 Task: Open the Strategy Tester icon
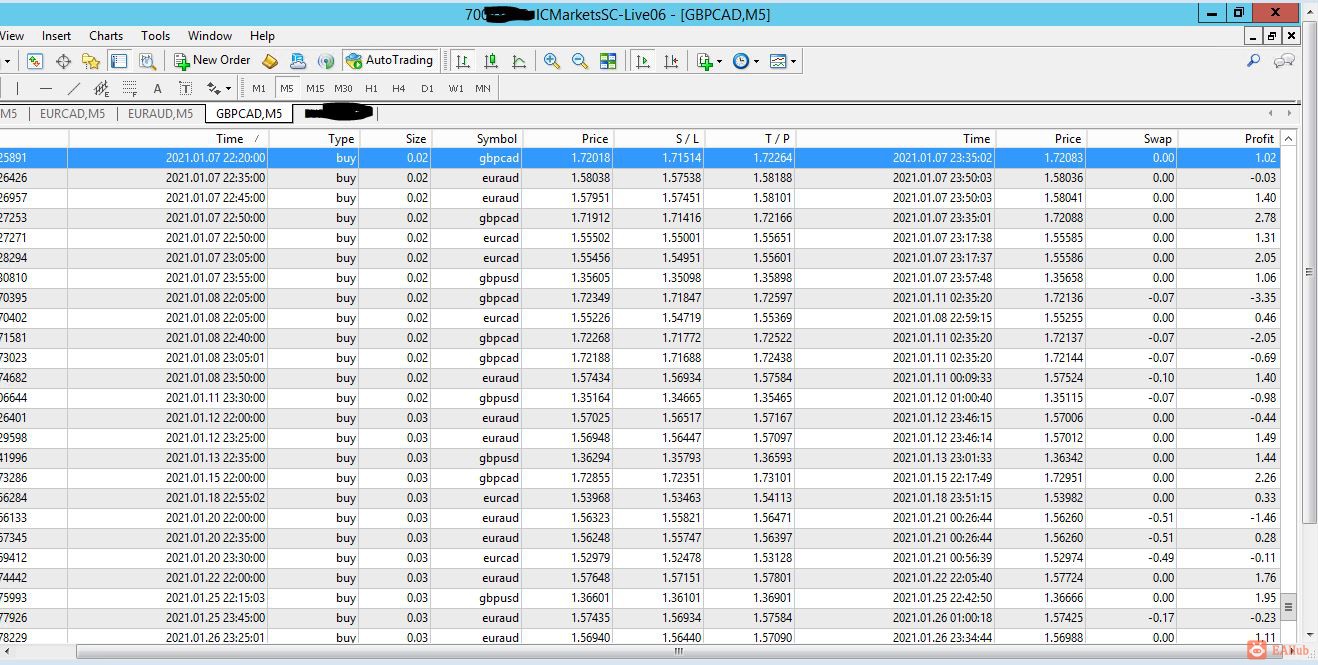pos(147,61)
